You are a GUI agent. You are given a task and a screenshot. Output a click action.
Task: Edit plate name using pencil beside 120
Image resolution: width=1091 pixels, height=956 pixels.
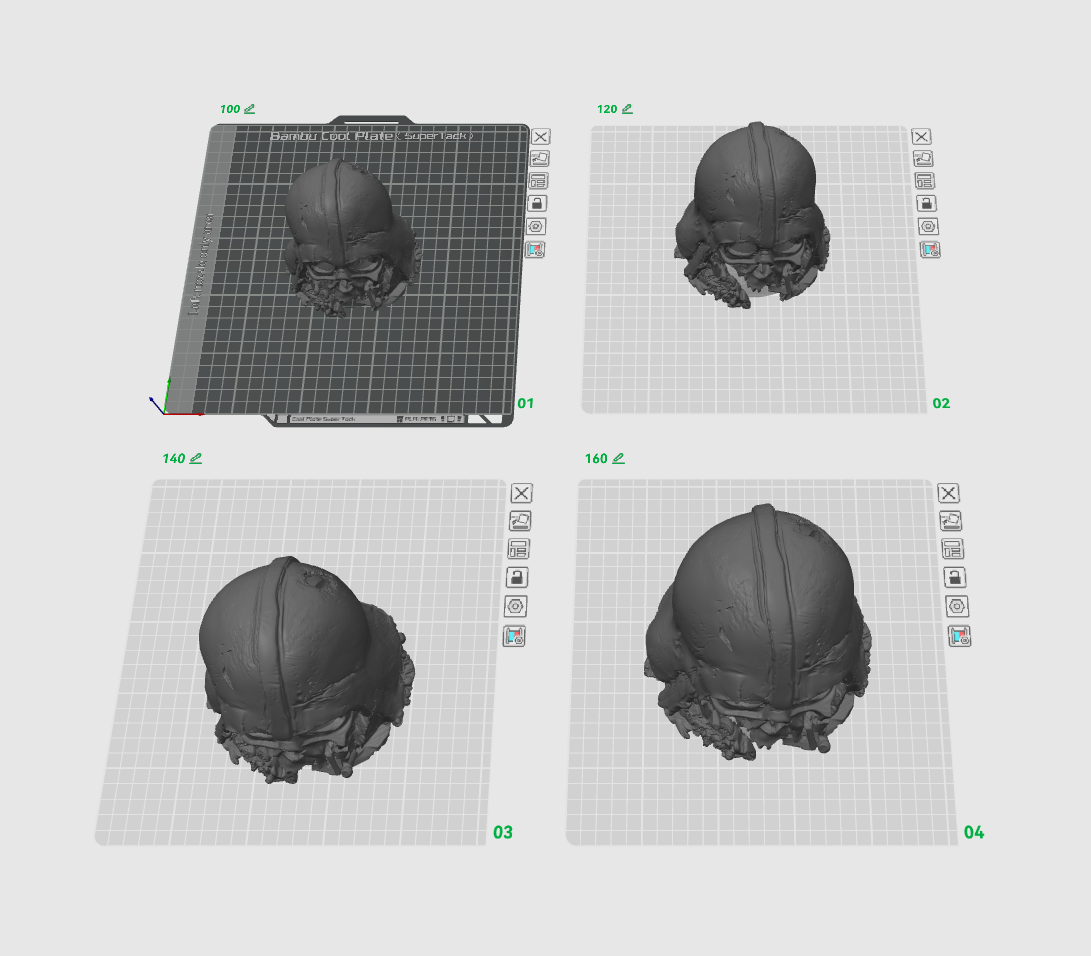pos(627,109)
